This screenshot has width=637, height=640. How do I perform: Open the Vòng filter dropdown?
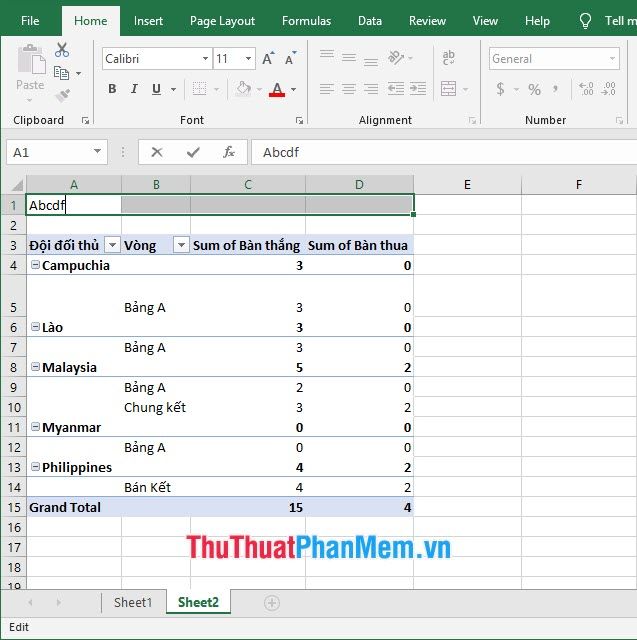(181, 245)
